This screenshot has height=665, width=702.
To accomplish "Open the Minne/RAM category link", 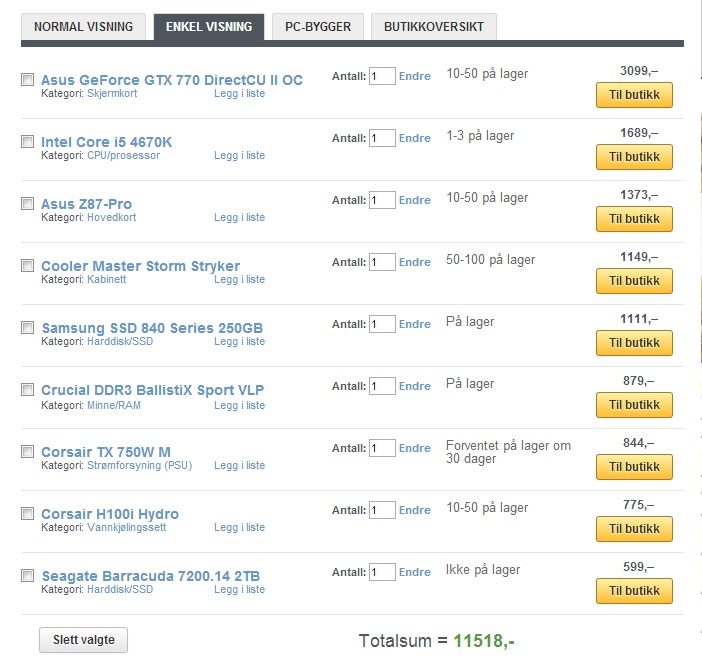I will point(114,405).
